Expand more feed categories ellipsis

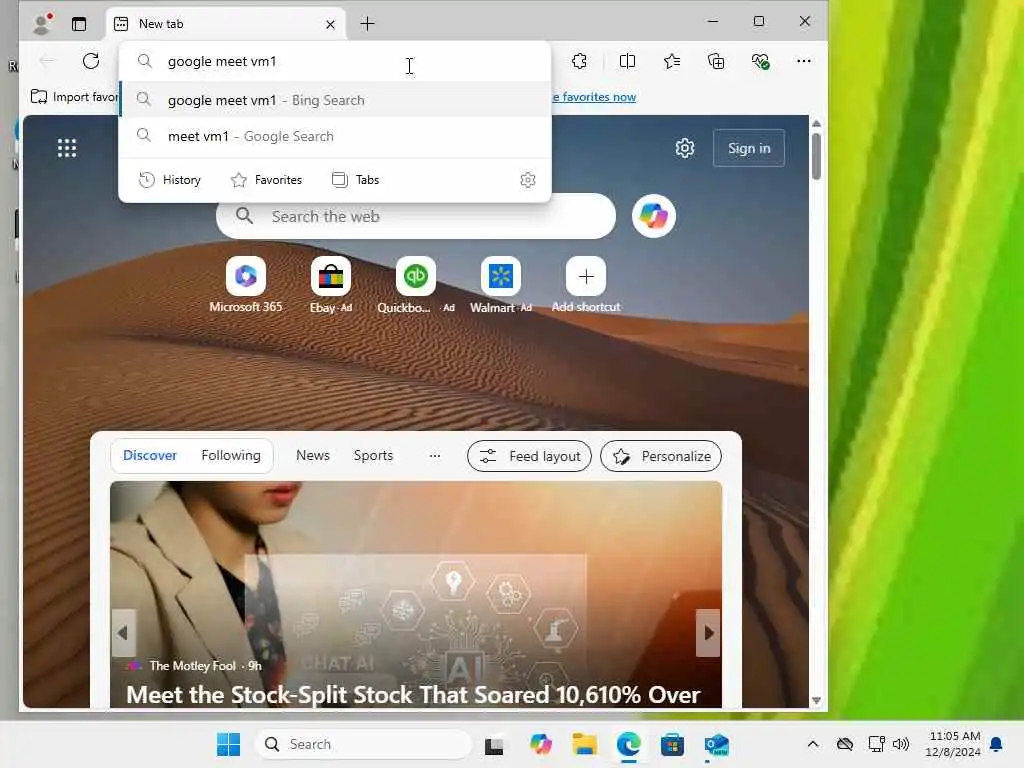coord(435,456)
